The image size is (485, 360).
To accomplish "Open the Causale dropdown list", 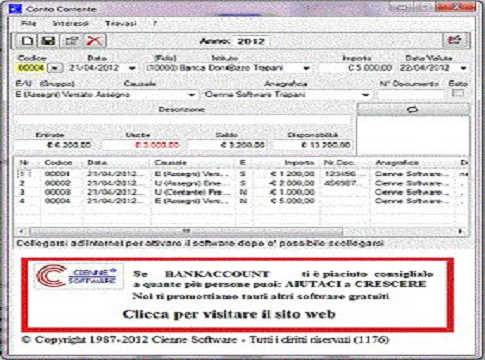I will [191, 95].
